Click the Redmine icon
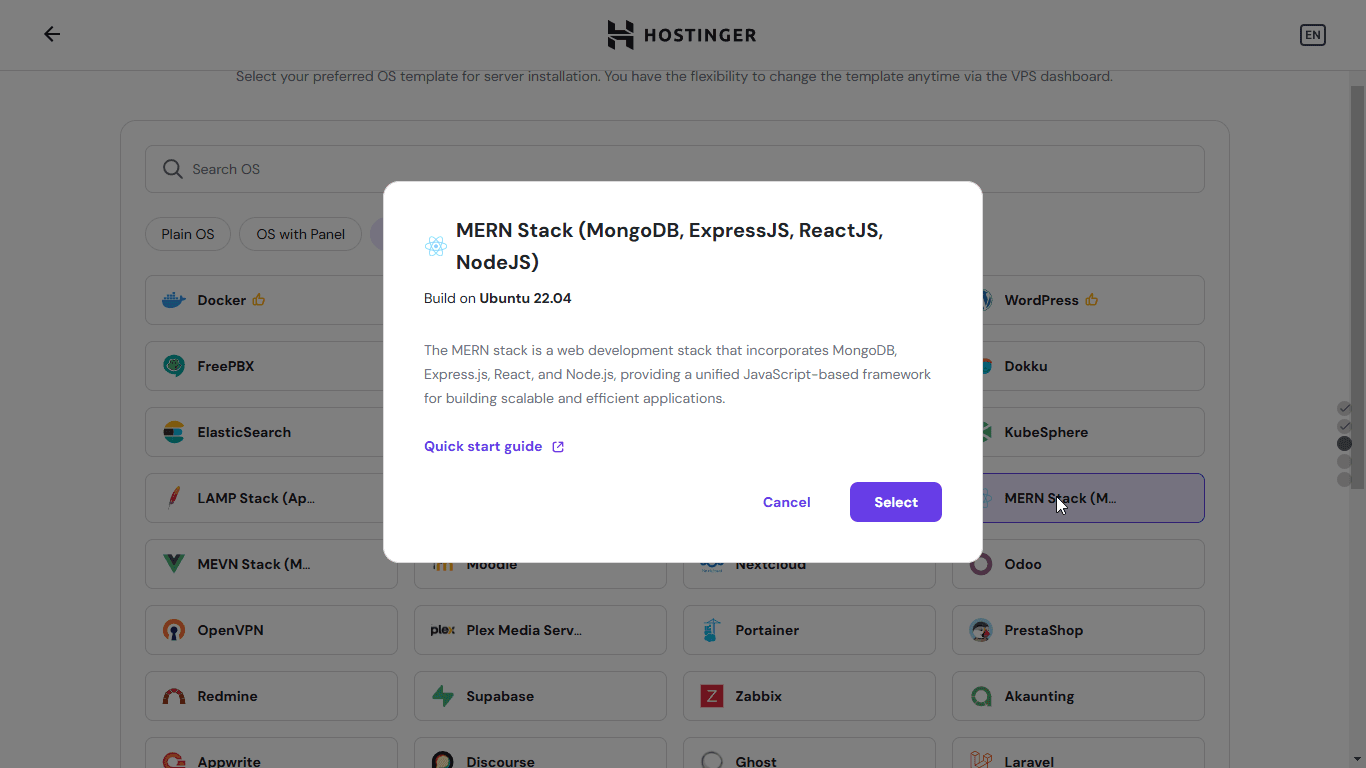 click(x=174, y=696)
